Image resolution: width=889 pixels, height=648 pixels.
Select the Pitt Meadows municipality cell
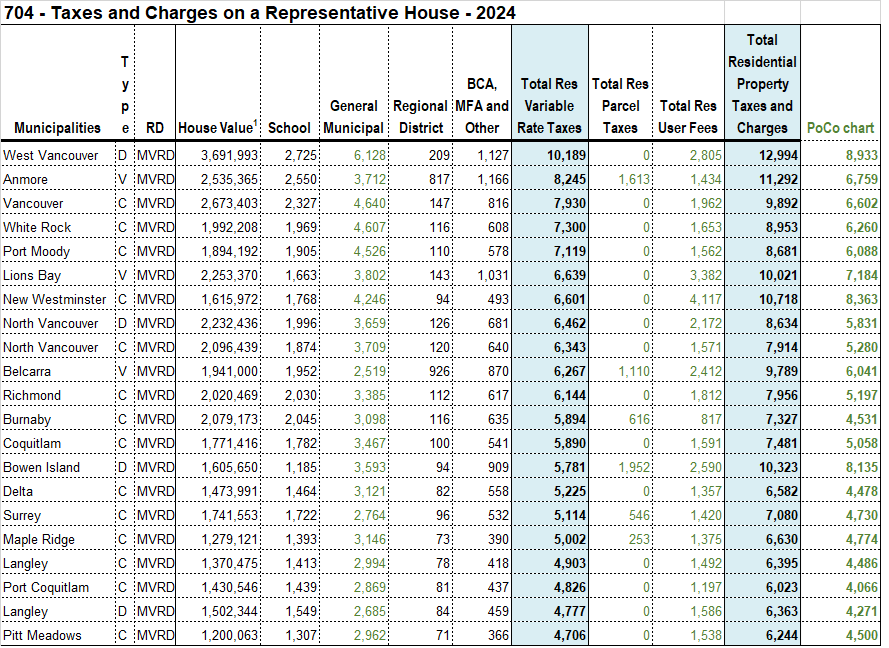[x=43, y=635]
